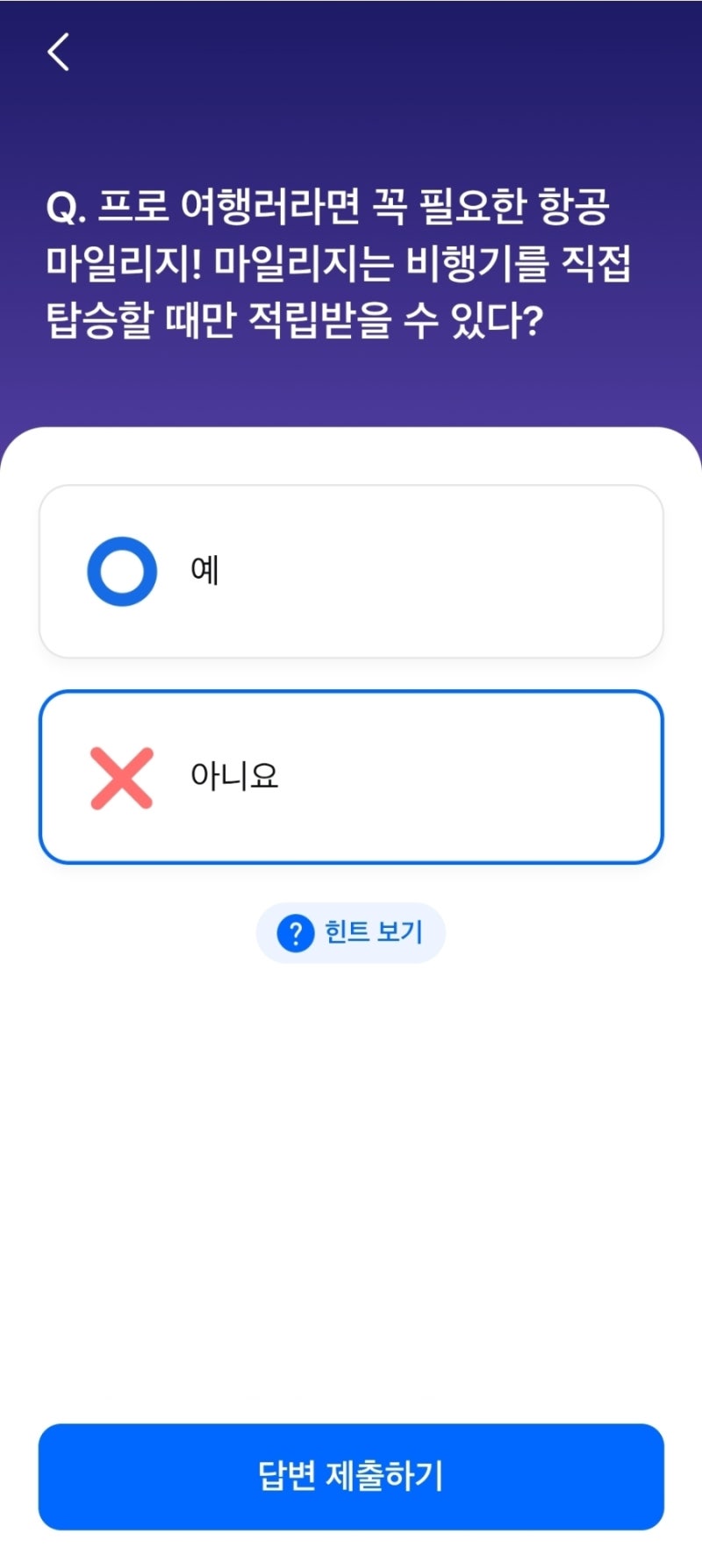Image resolution: width=702 pixels, height=1568 pixels.
Task: Click the question mark hint icon
Action: (296, 933)
